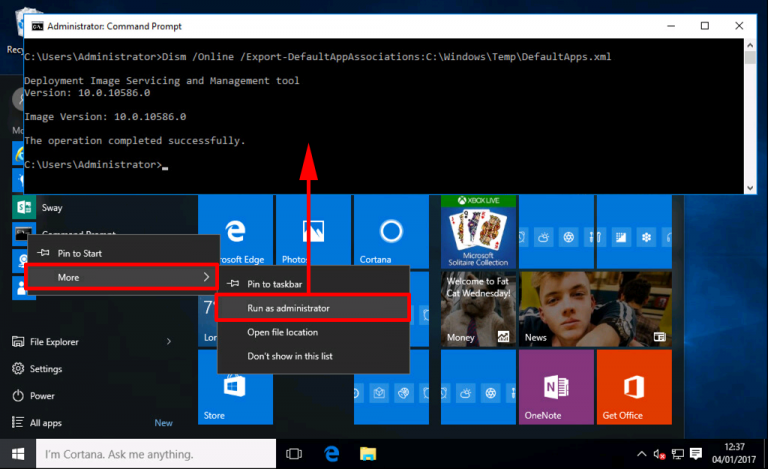
Task: Click the chevron on the More entry
Action: tap(206, 277)
